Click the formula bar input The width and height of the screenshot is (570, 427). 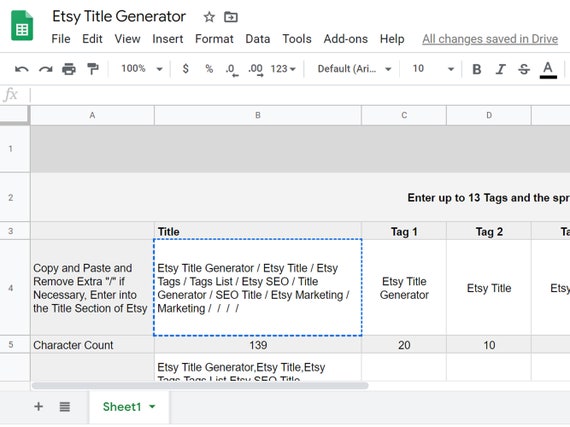click(300, 95)
